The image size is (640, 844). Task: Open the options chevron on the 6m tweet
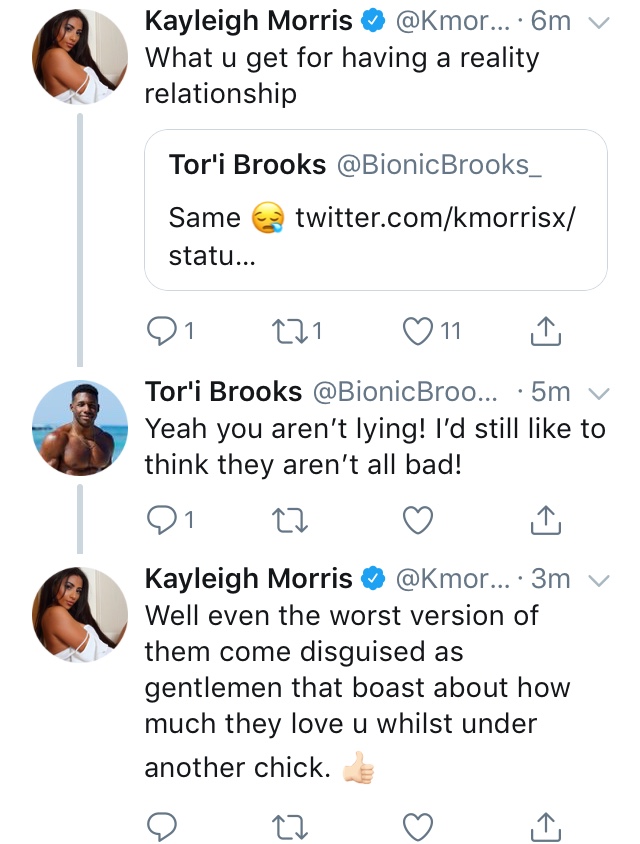point(599,23)
